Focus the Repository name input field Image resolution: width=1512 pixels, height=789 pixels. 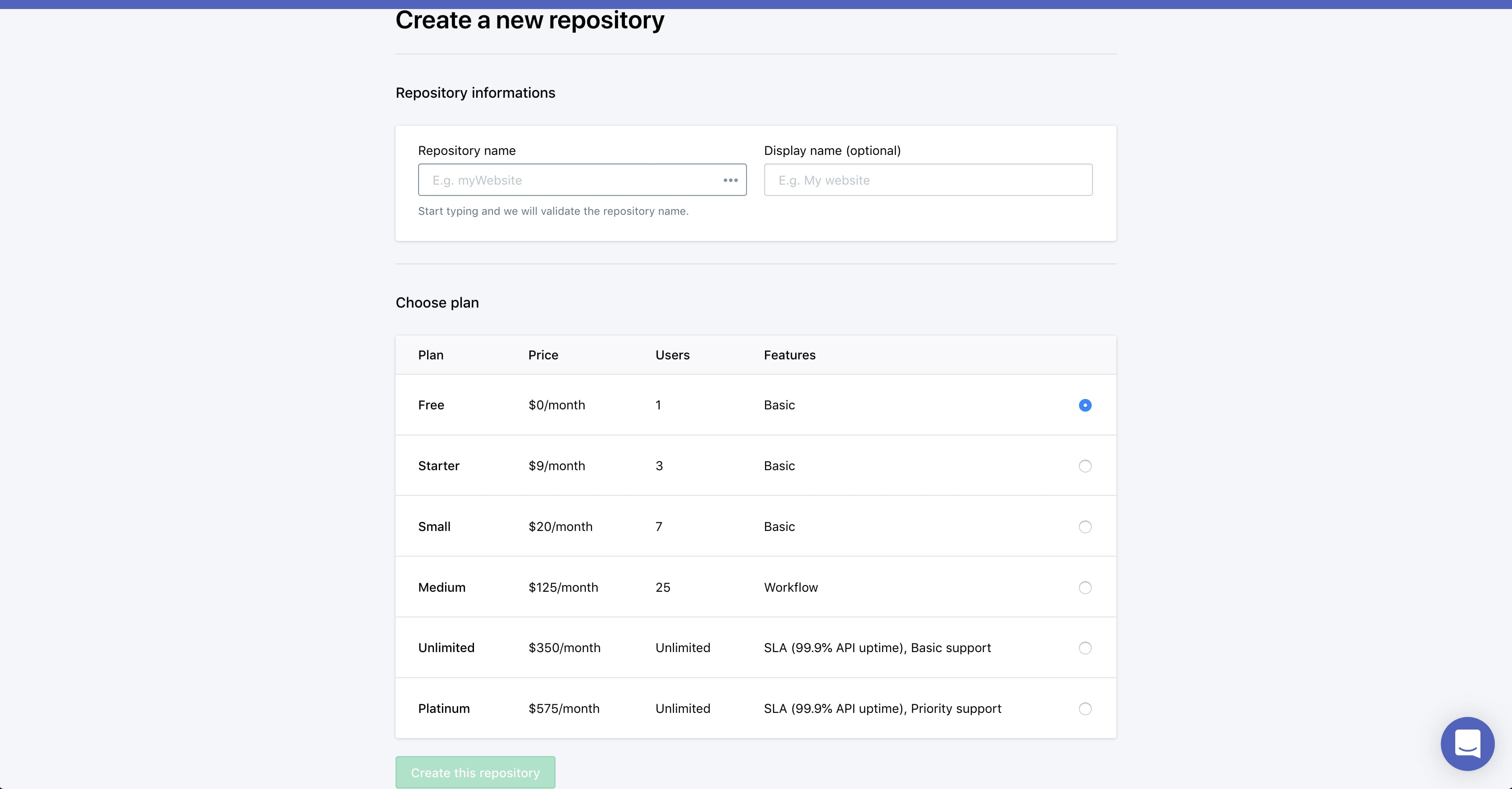click(582, 180)
